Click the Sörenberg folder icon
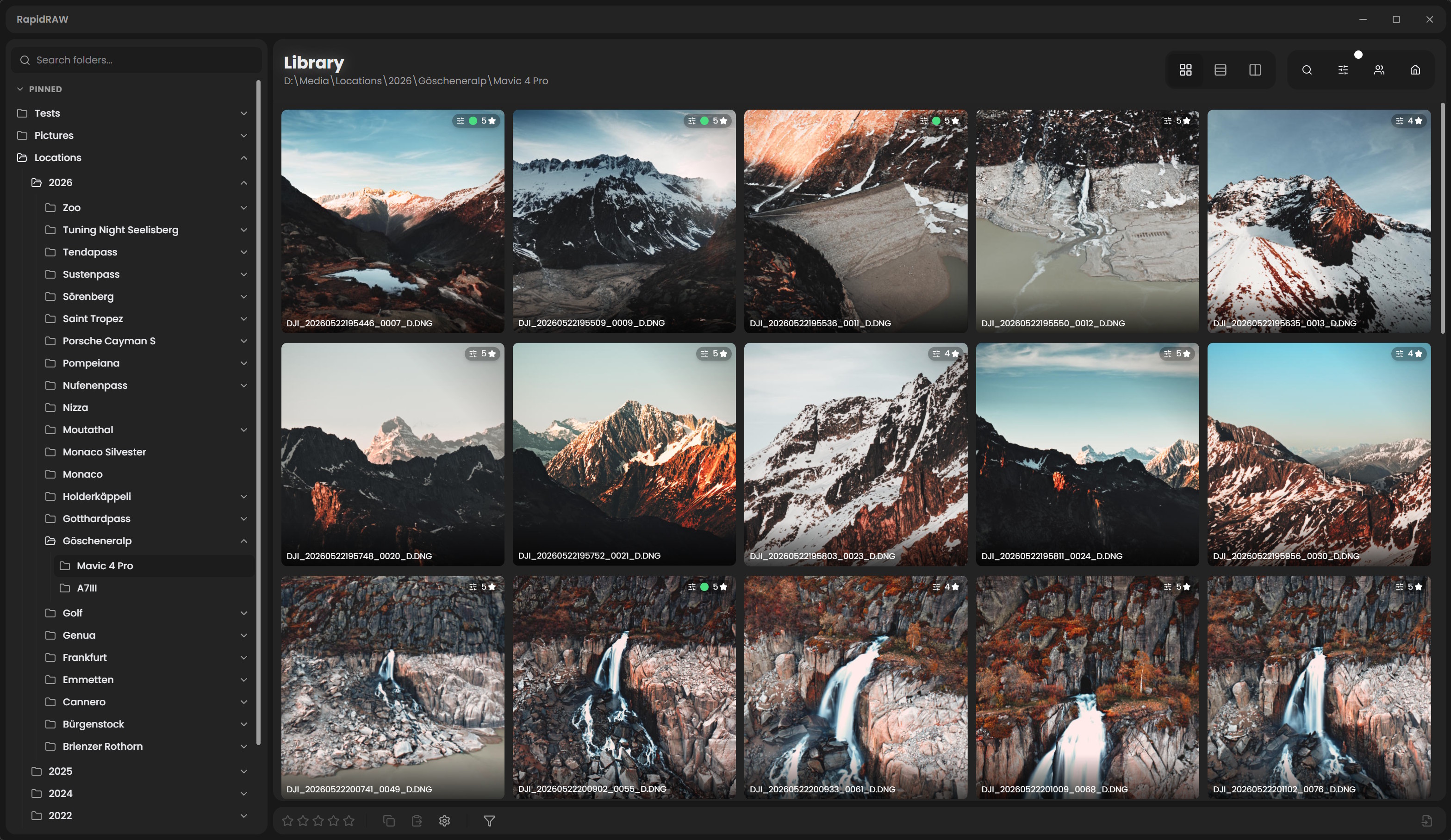Image resolution: width=1451 pixels, height=840 pixels. point(50,297)
